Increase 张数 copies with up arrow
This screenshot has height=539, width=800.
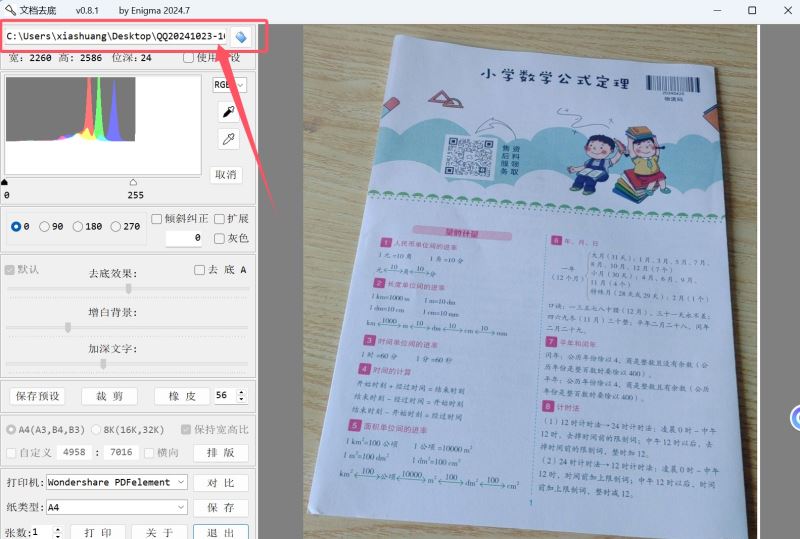[x=58, y=529]
